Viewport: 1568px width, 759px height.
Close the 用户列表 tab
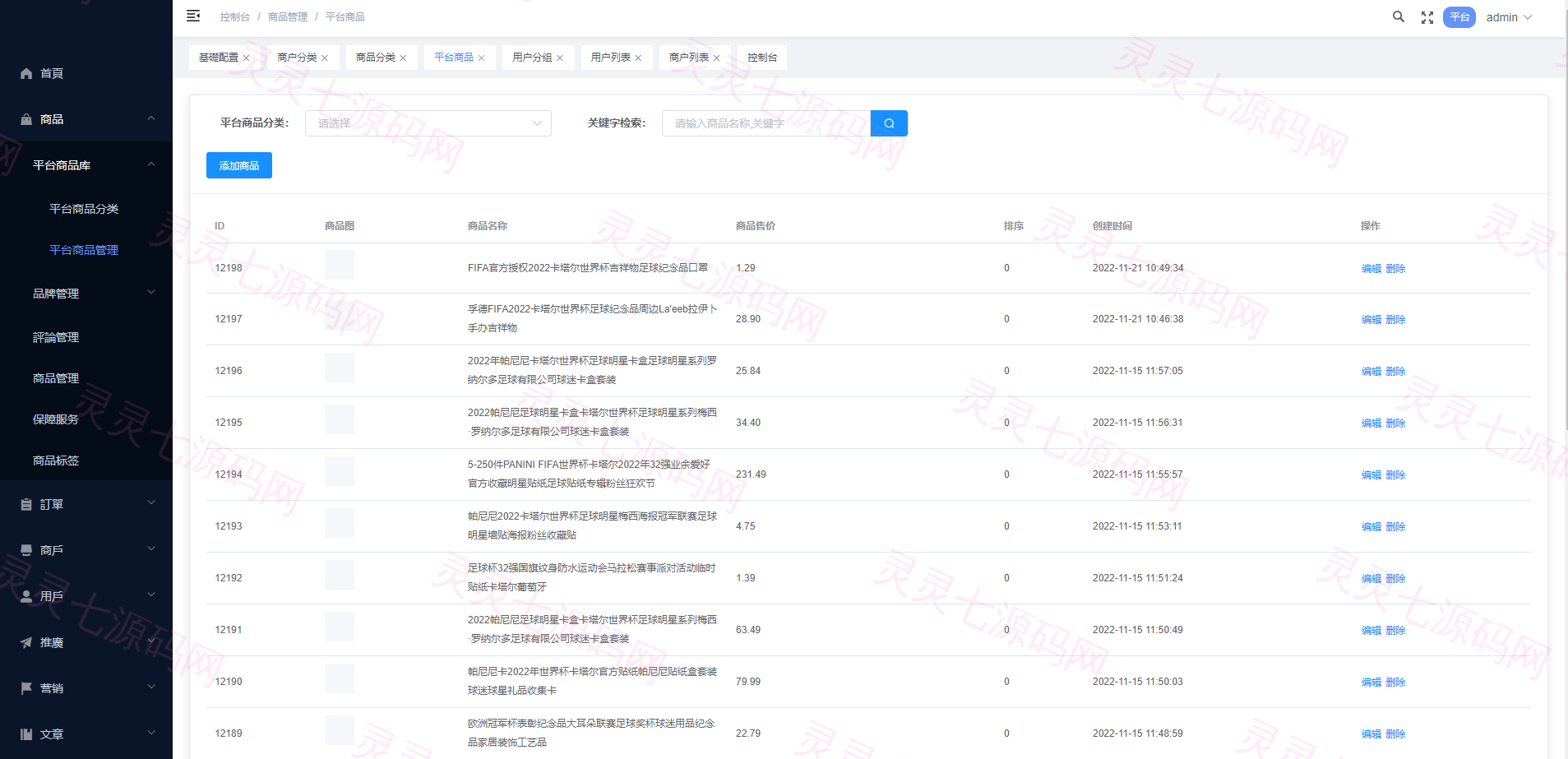(x=638, y=58)
